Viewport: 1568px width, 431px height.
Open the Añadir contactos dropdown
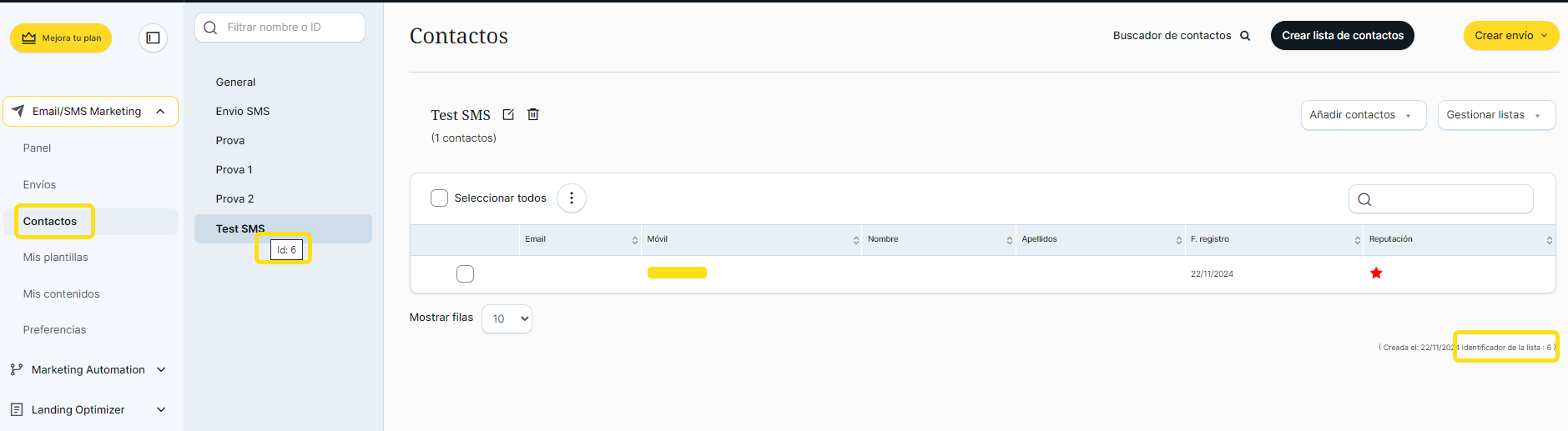[x=1363, y=115]
